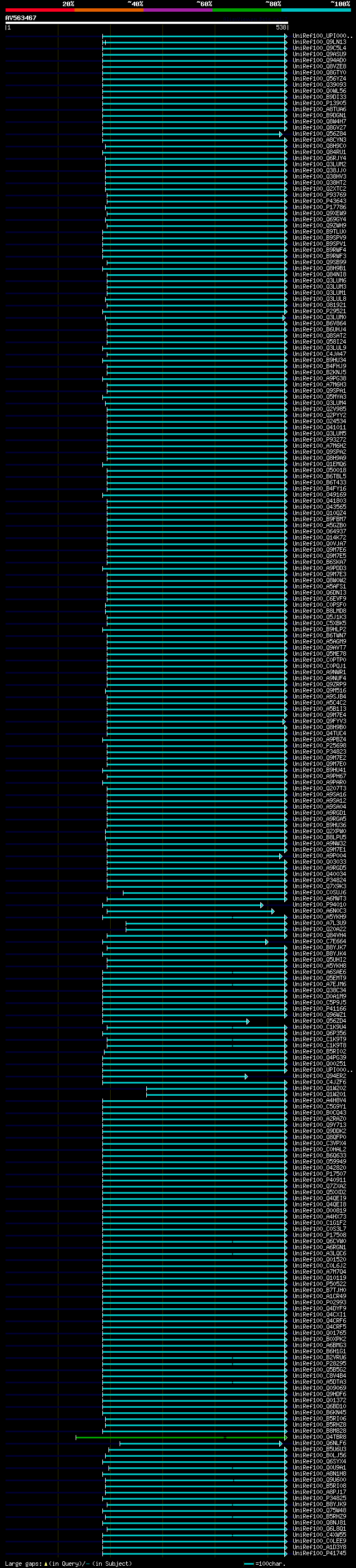Screen dimensions: 356x1568
Task: Select the UniRef100_P41745 label
Action: tap(319, 1553)
